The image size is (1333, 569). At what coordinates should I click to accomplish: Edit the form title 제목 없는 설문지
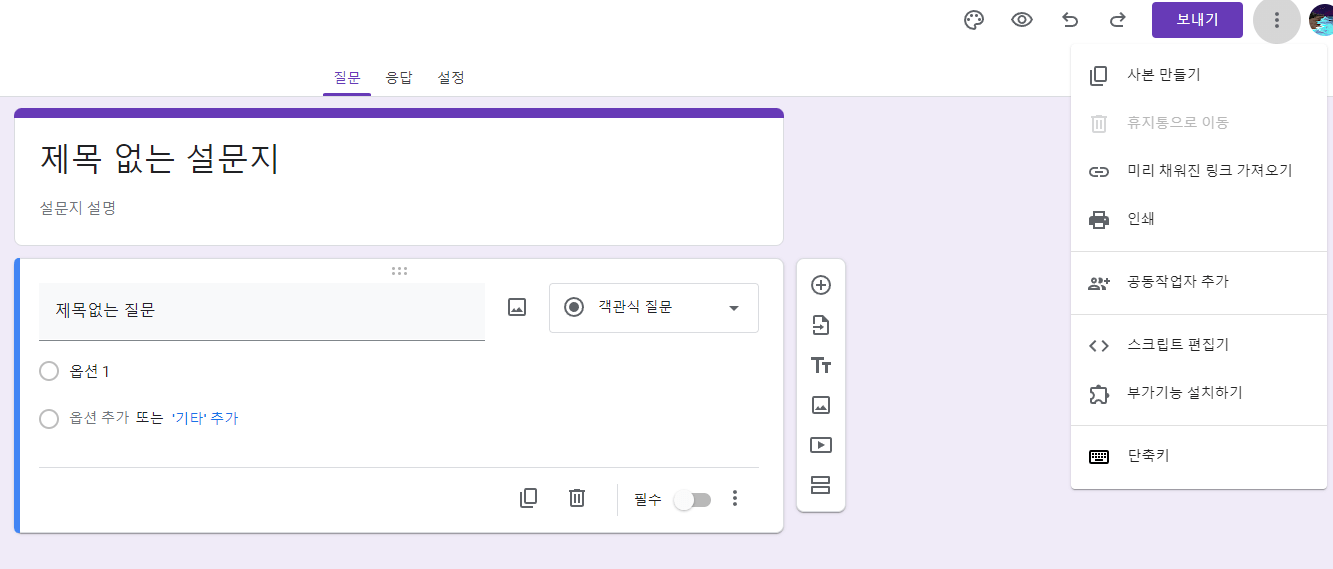(160, 158)
